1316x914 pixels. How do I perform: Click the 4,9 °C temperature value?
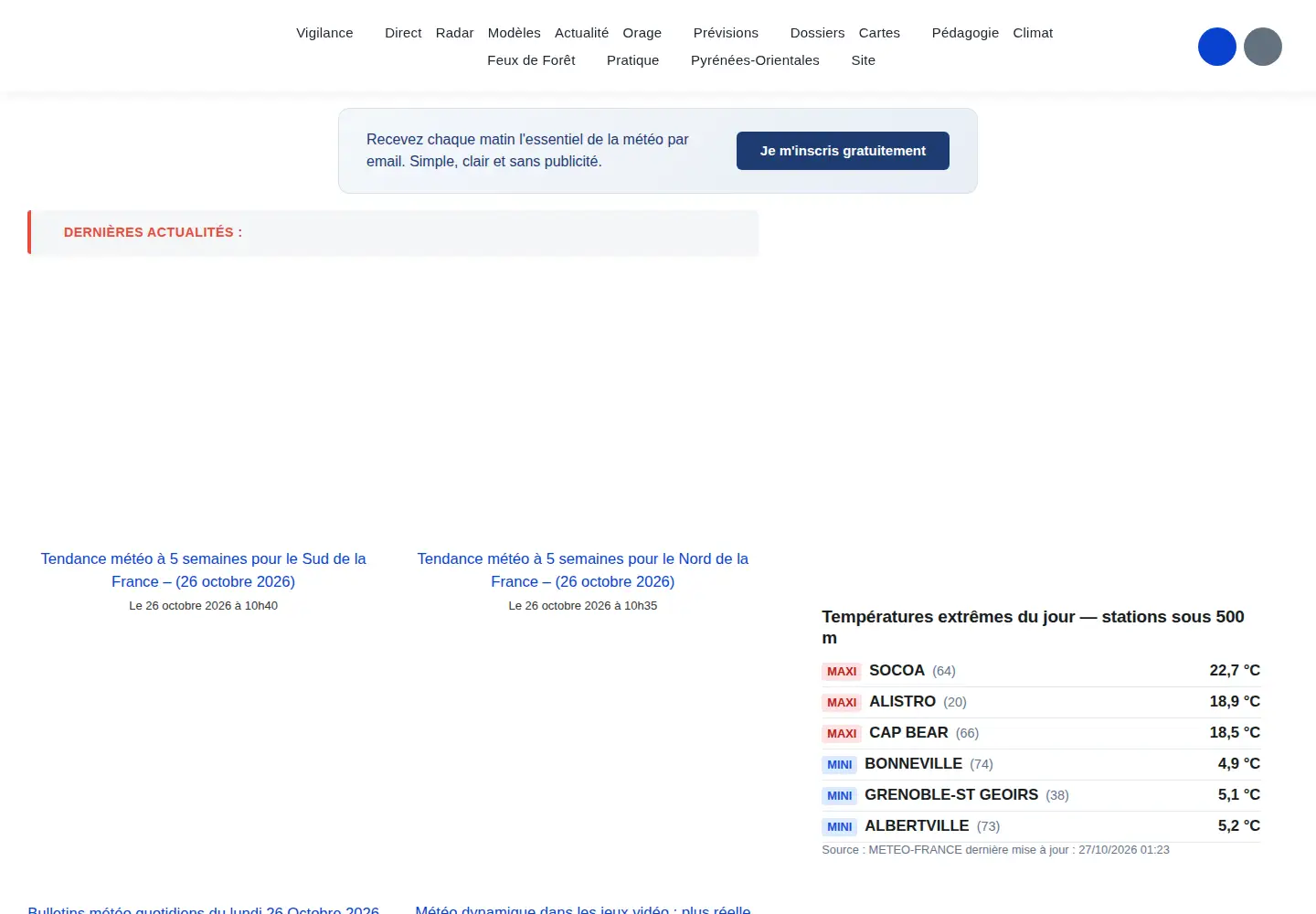point(1238,763)
